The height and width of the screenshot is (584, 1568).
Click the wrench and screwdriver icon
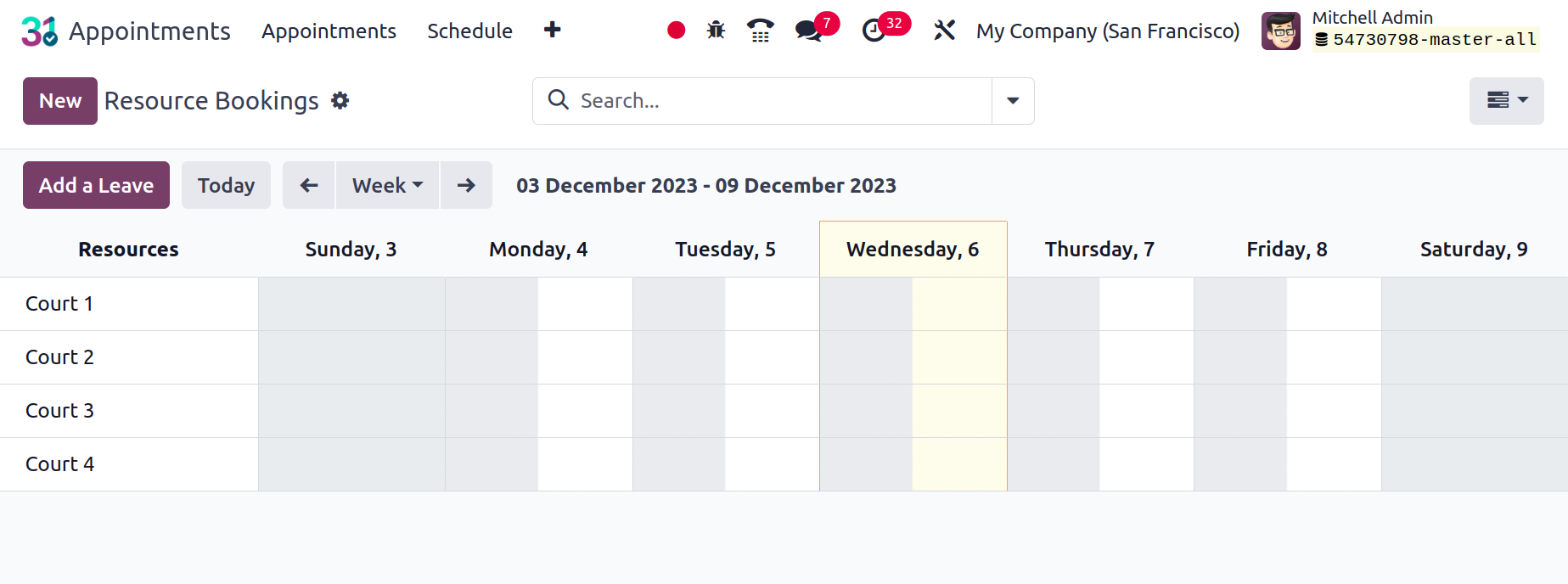(x=944, y=31)
